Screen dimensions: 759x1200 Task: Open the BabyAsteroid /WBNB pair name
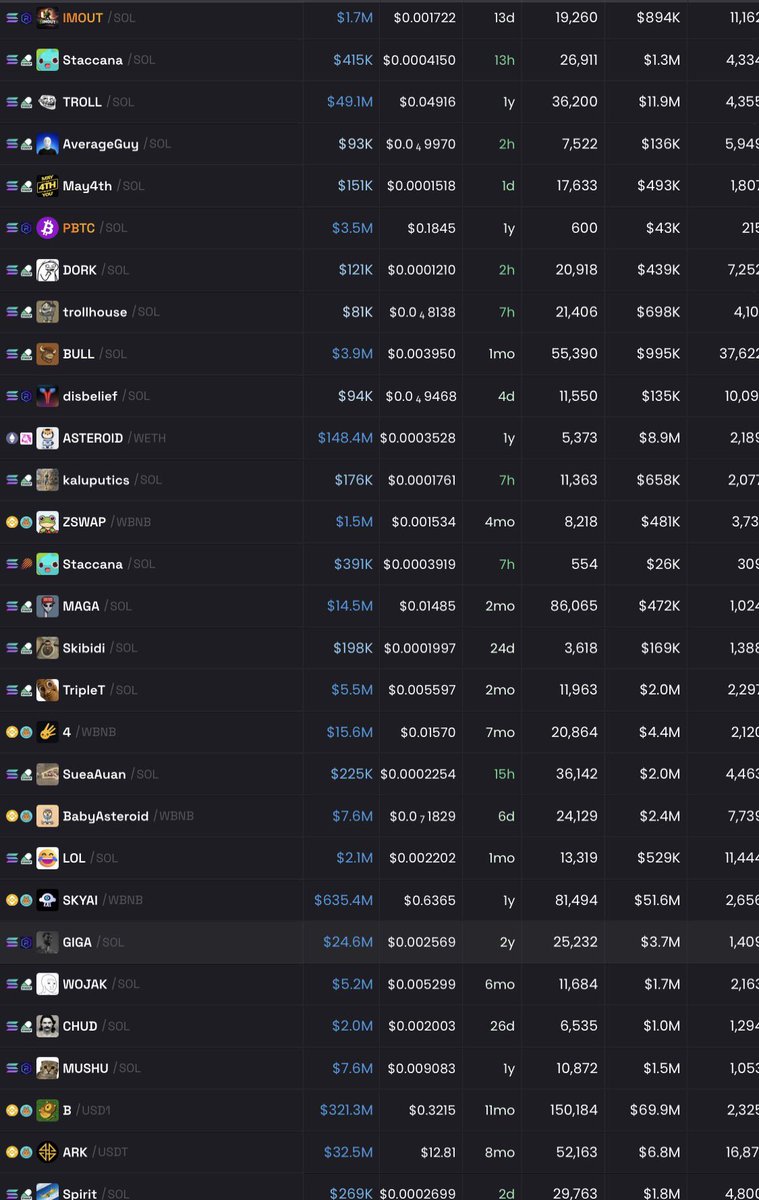coord(128,816)
